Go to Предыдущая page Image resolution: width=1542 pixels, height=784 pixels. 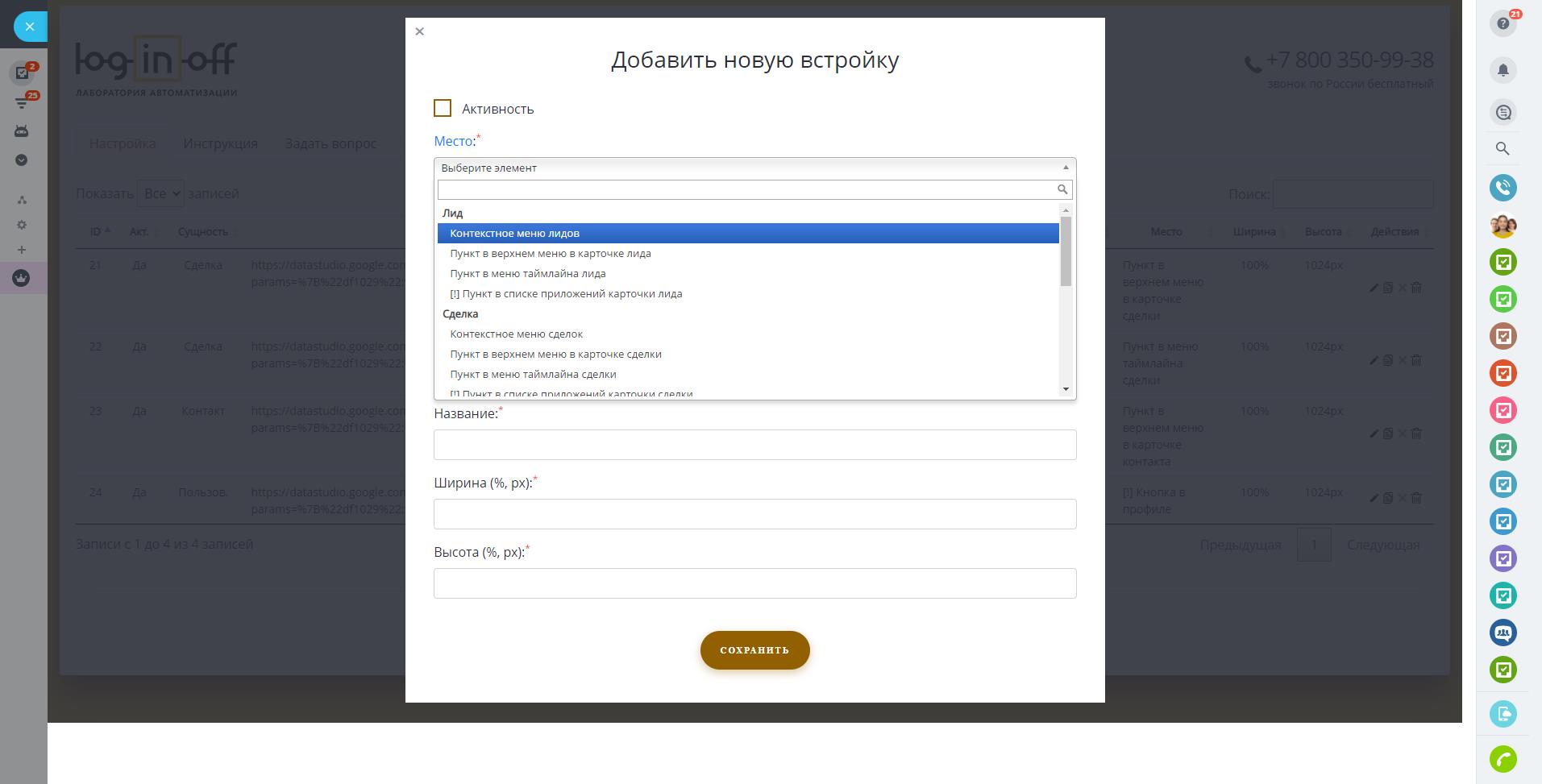[1240, 545]
